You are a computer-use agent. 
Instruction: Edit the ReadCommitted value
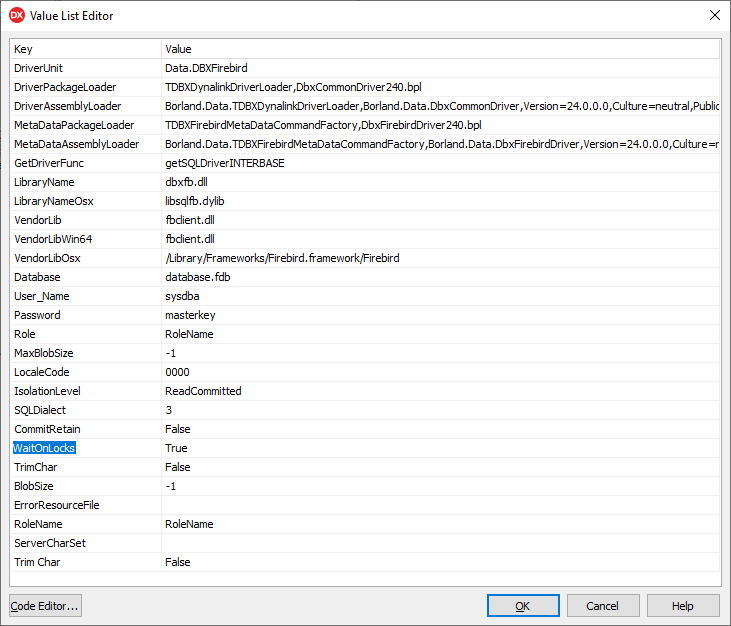pyautogui.click(x=441, y=391)
